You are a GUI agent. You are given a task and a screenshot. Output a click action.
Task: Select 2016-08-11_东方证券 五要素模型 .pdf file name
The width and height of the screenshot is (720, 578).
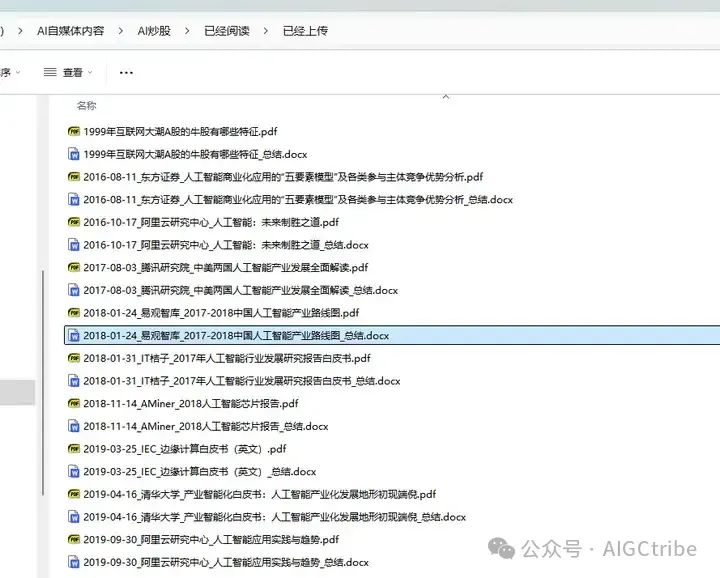pyautogui.click(x=283, y=177)
